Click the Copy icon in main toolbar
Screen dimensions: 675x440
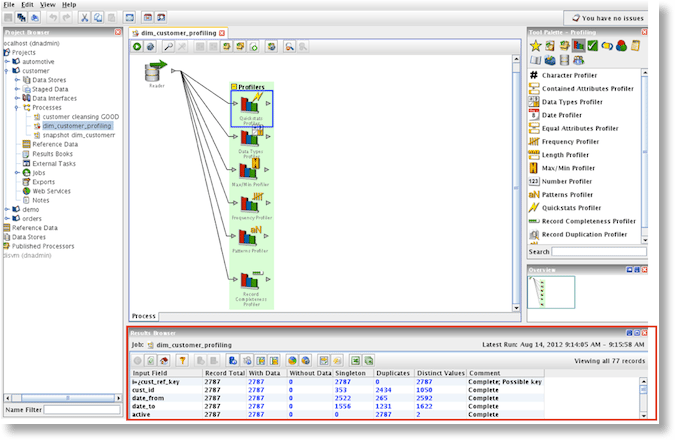coord(98,18)
